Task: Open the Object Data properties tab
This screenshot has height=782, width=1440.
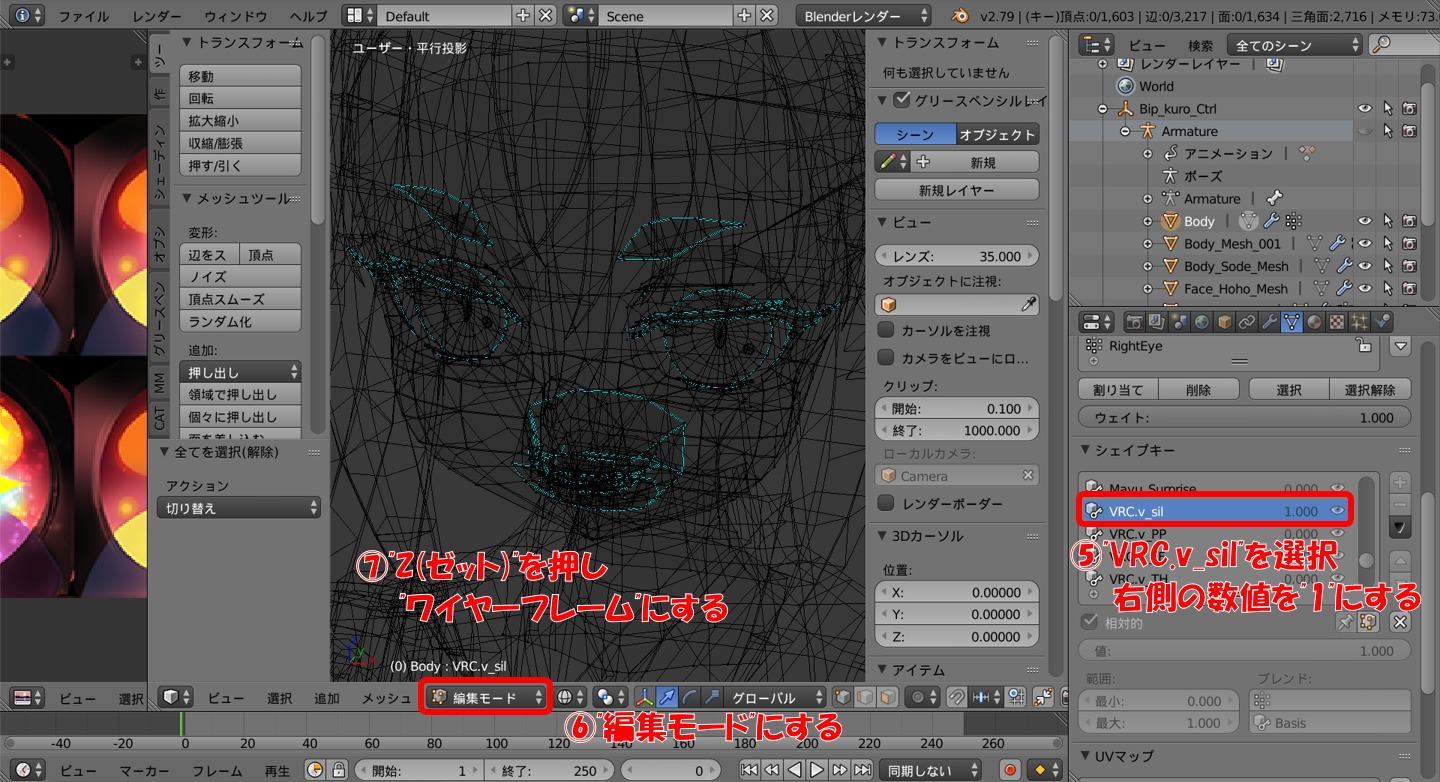Action: [x=1291, y=322]
